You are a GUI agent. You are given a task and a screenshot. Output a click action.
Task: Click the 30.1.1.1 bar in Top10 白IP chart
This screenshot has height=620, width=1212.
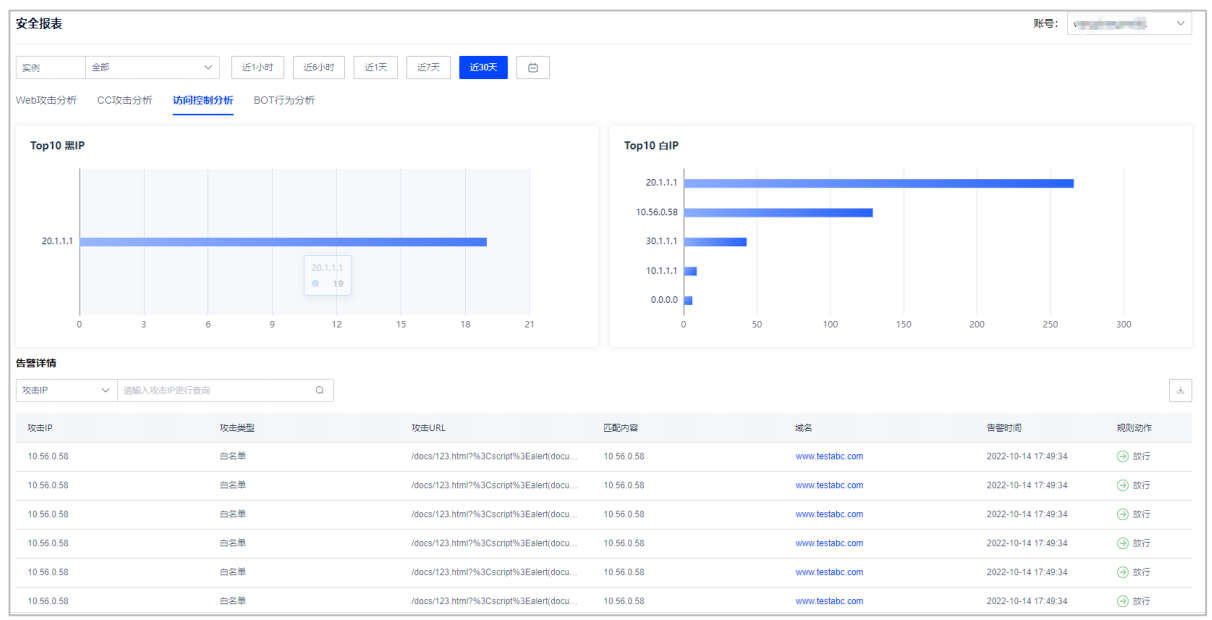tap(715, 241)
